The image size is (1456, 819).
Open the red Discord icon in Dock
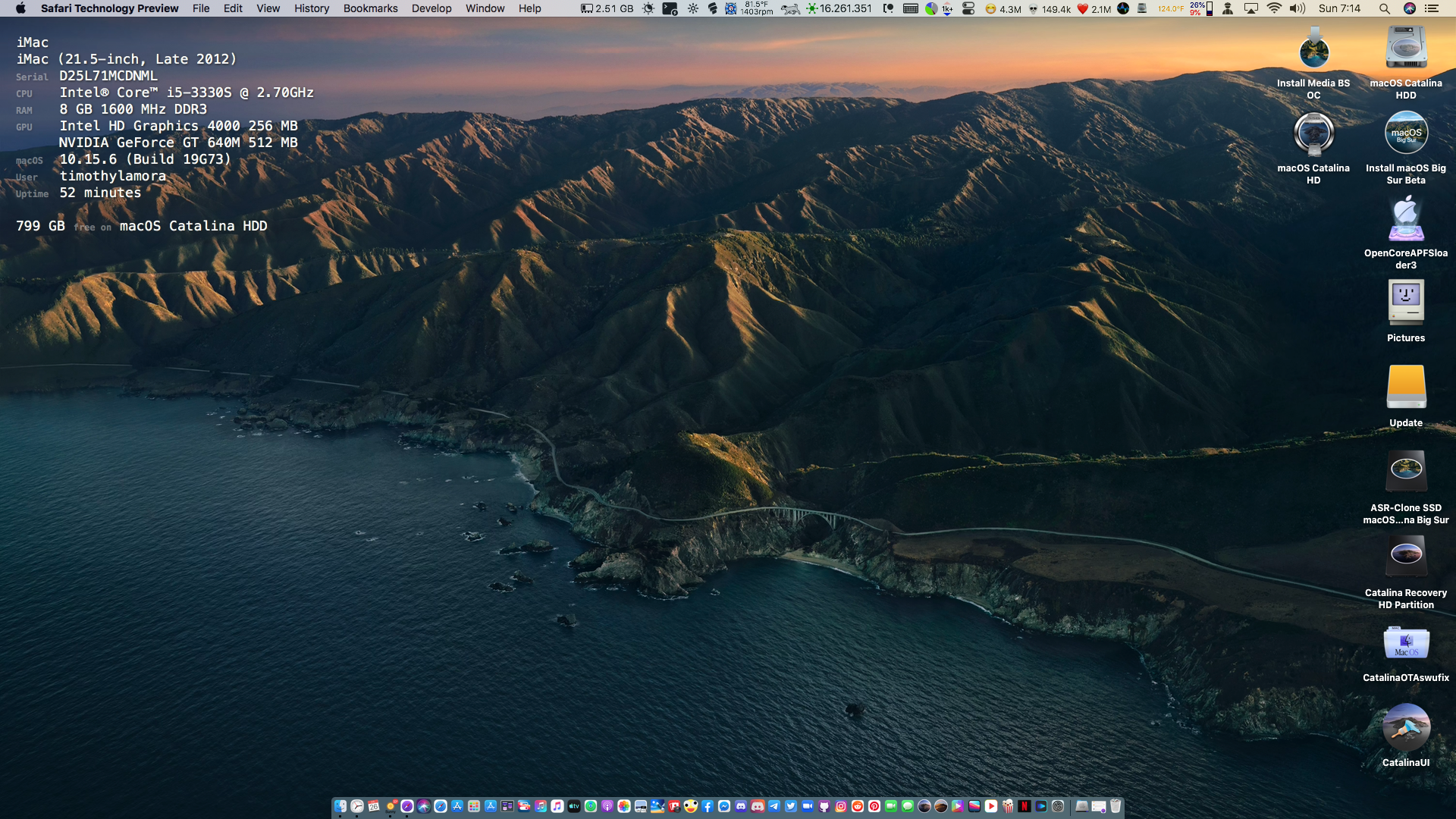pos(758,806)
